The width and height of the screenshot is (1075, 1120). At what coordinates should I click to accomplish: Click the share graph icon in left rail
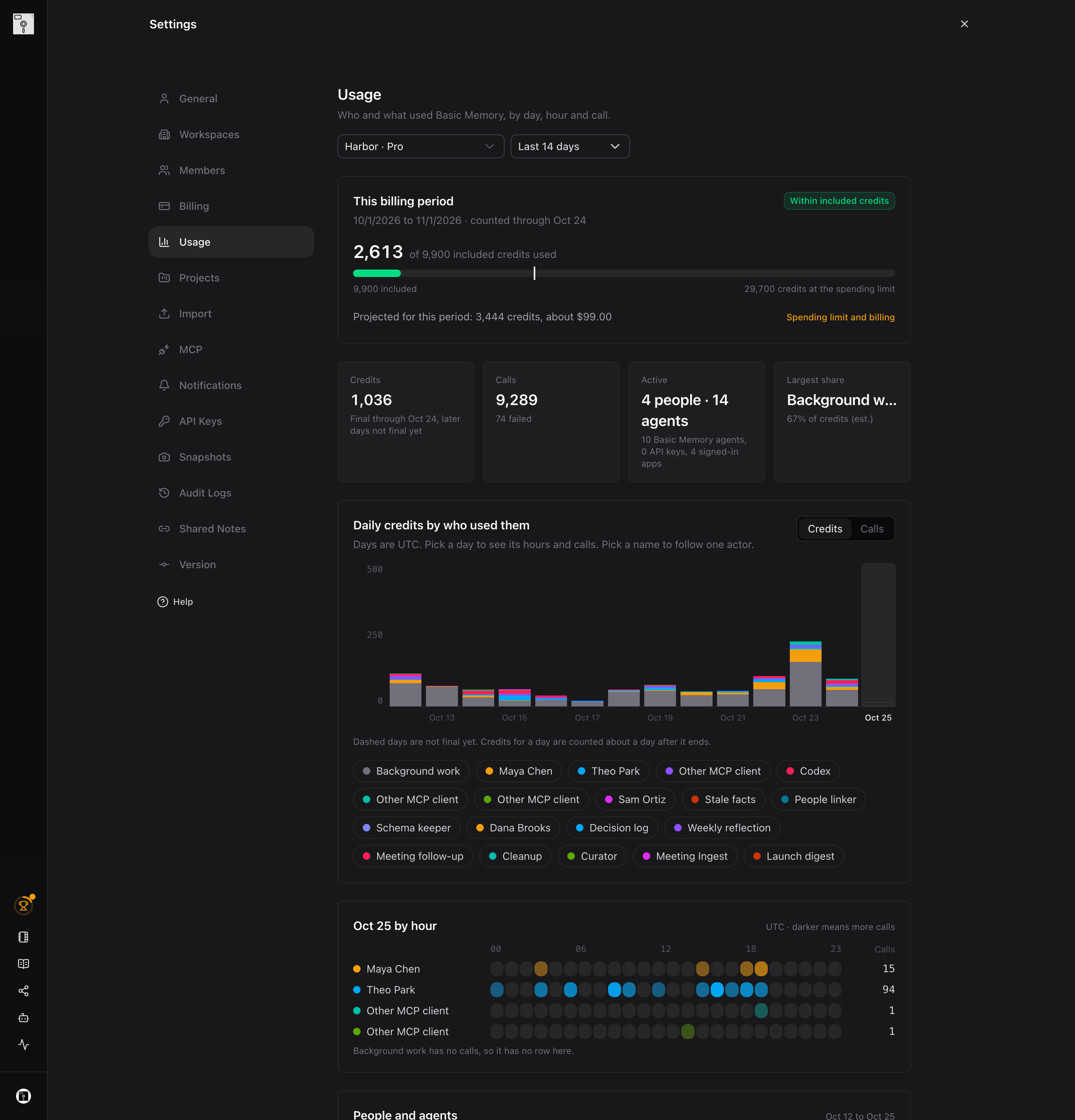click(x=24, y=991)
